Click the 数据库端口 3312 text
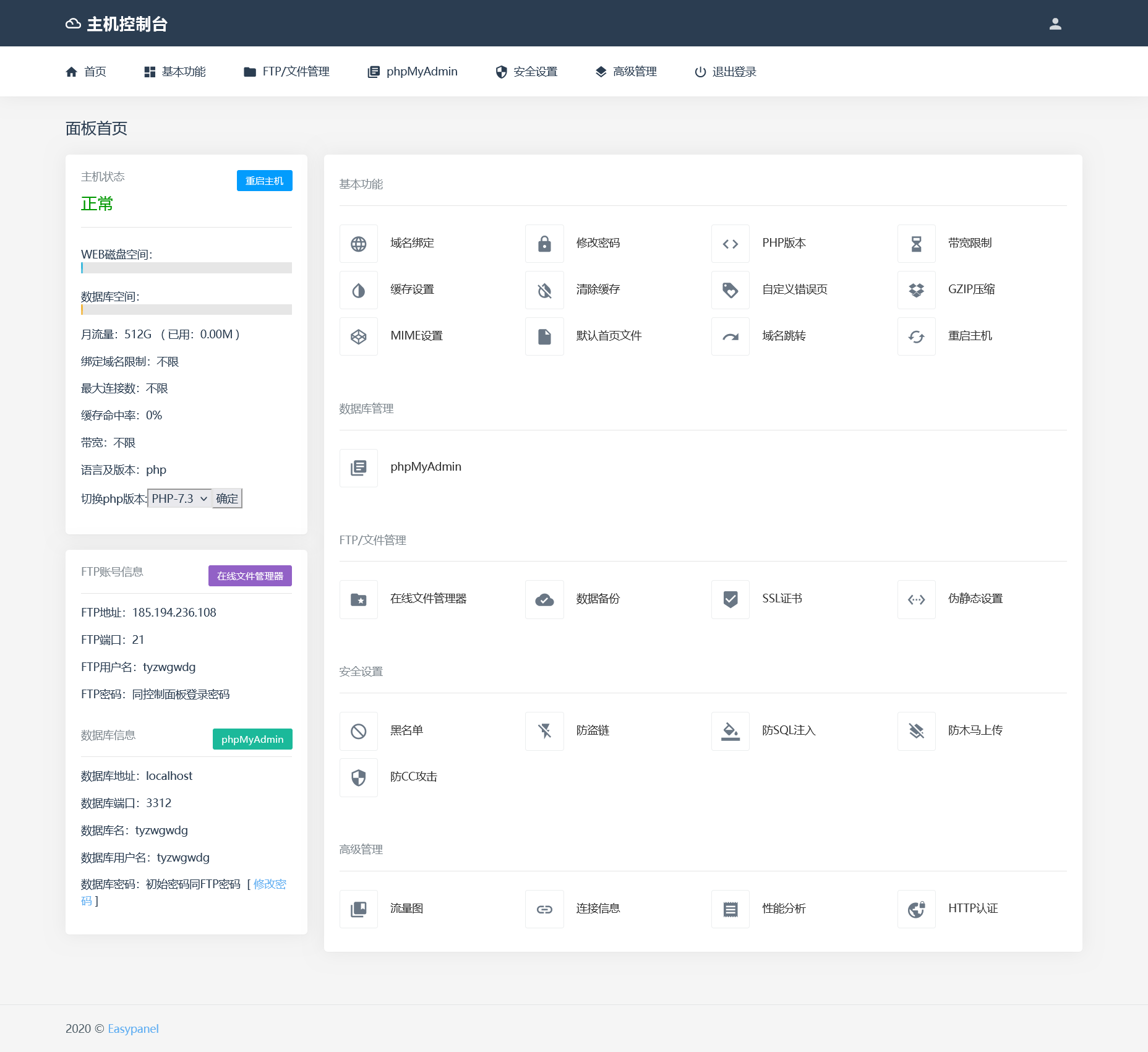 (x=126, y=803)
